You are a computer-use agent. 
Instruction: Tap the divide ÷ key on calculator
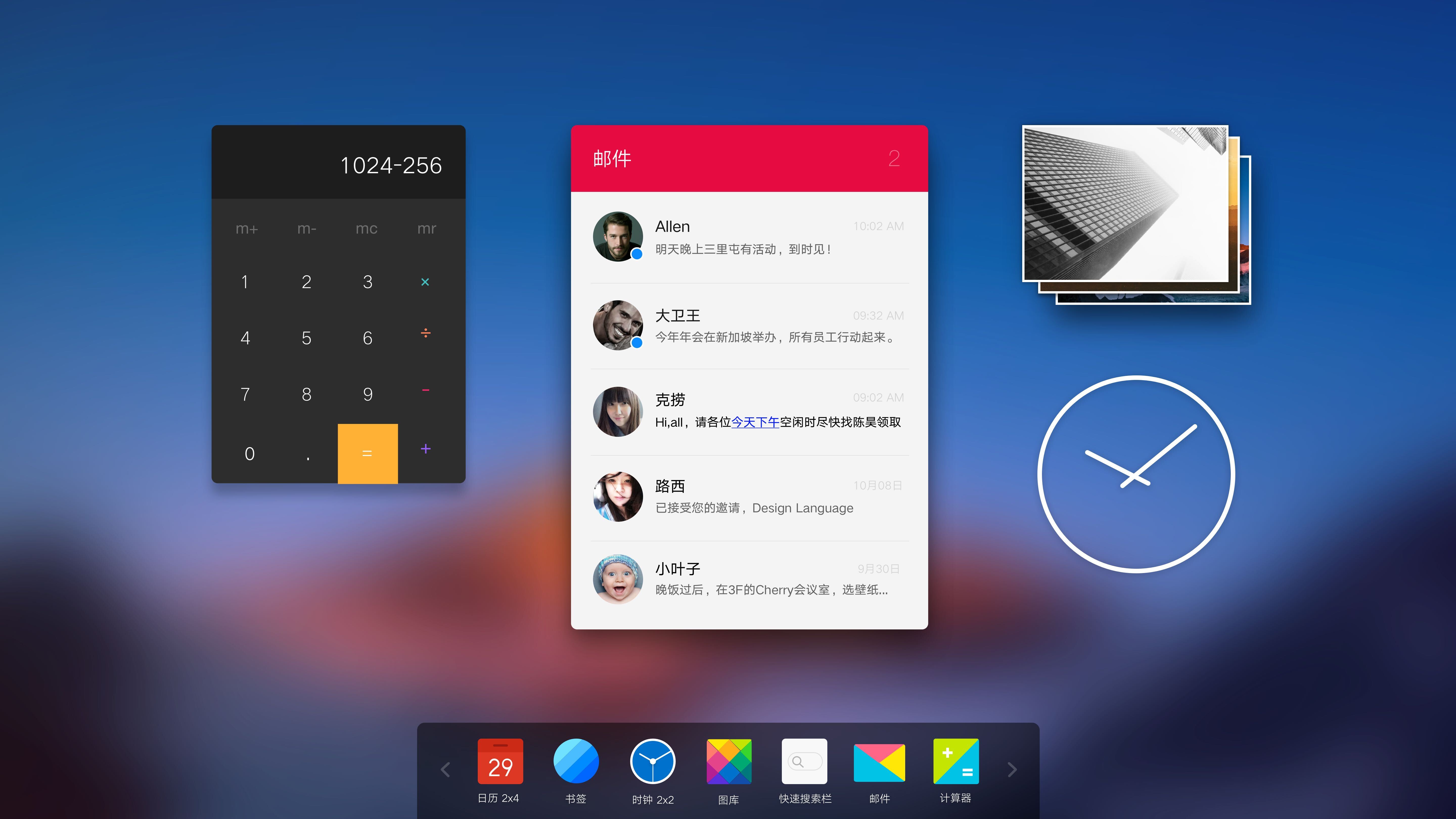426,333
